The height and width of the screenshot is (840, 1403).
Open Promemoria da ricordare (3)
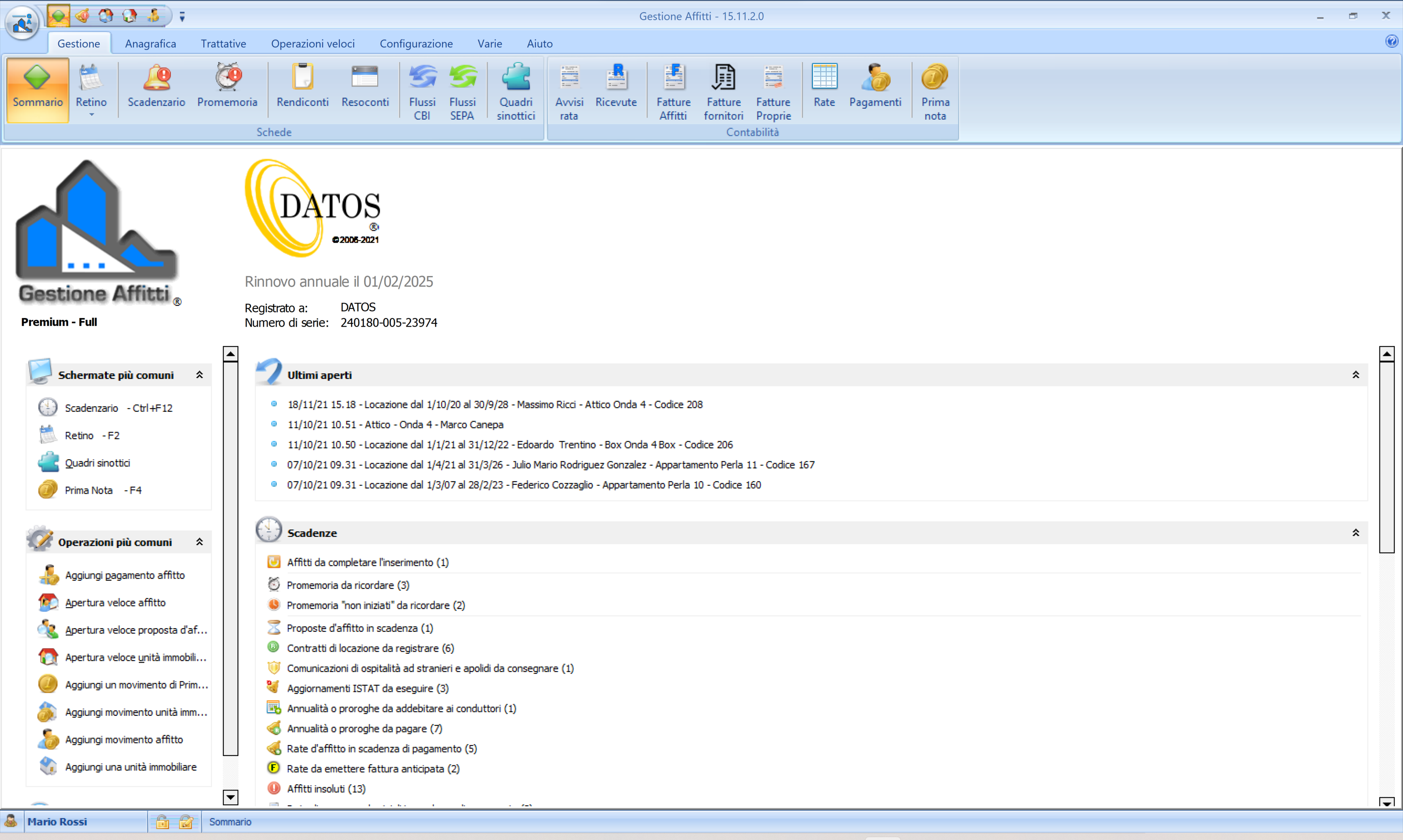tap(348, 585)
